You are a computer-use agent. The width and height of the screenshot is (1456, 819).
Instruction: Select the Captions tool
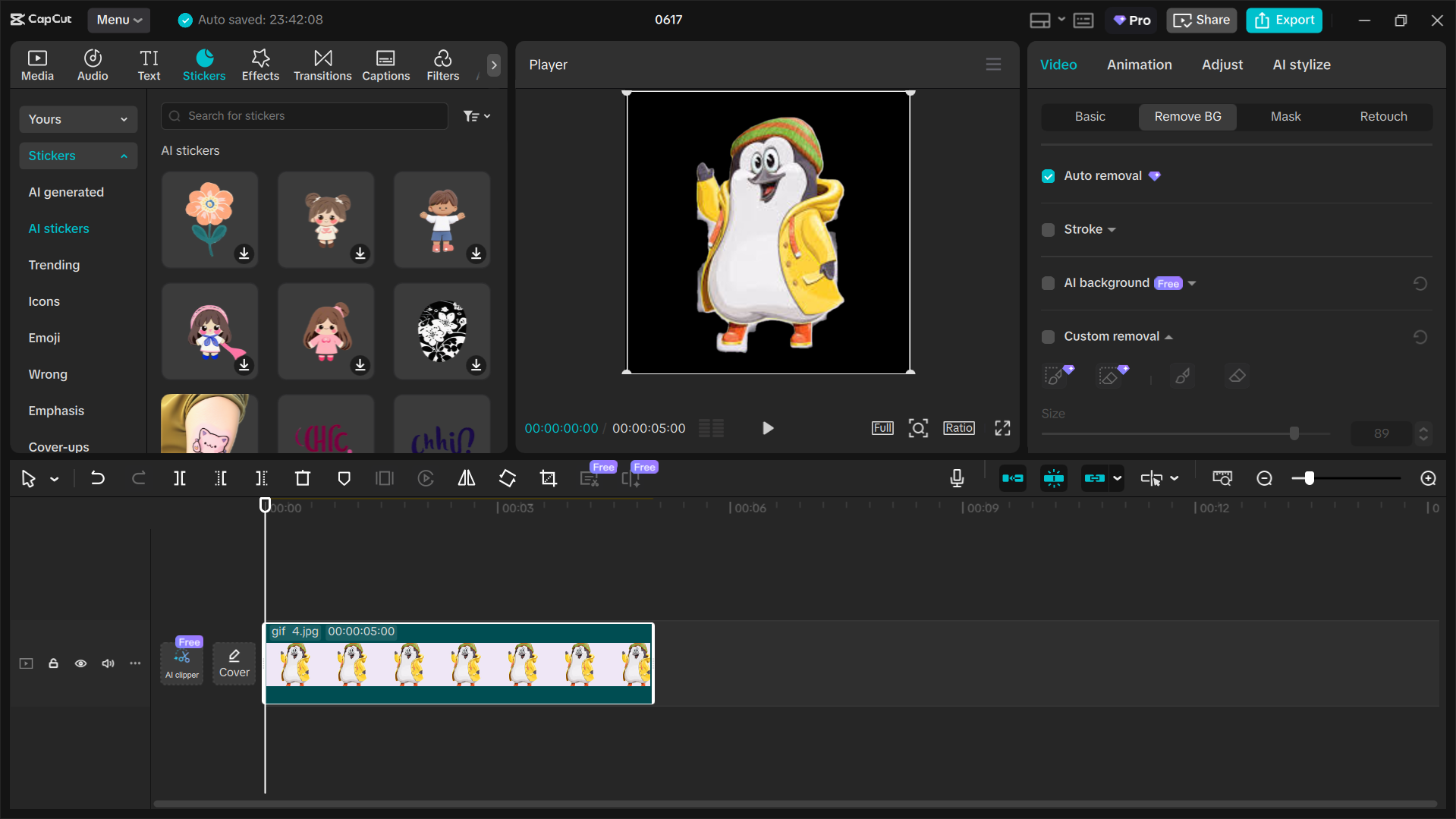pos(385,65)
